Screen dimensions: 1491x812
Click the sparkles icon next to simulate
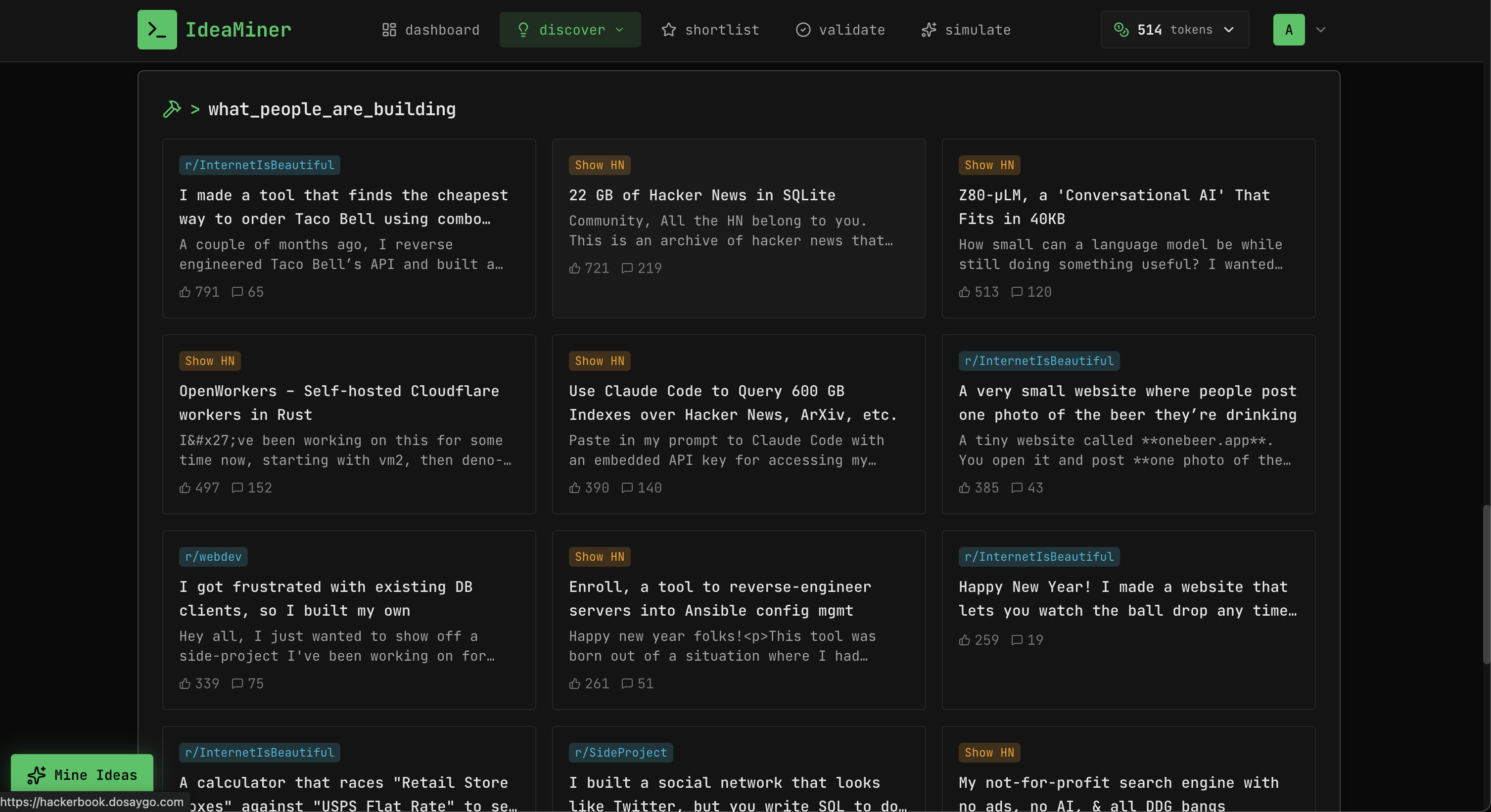[x=929, y=30]
